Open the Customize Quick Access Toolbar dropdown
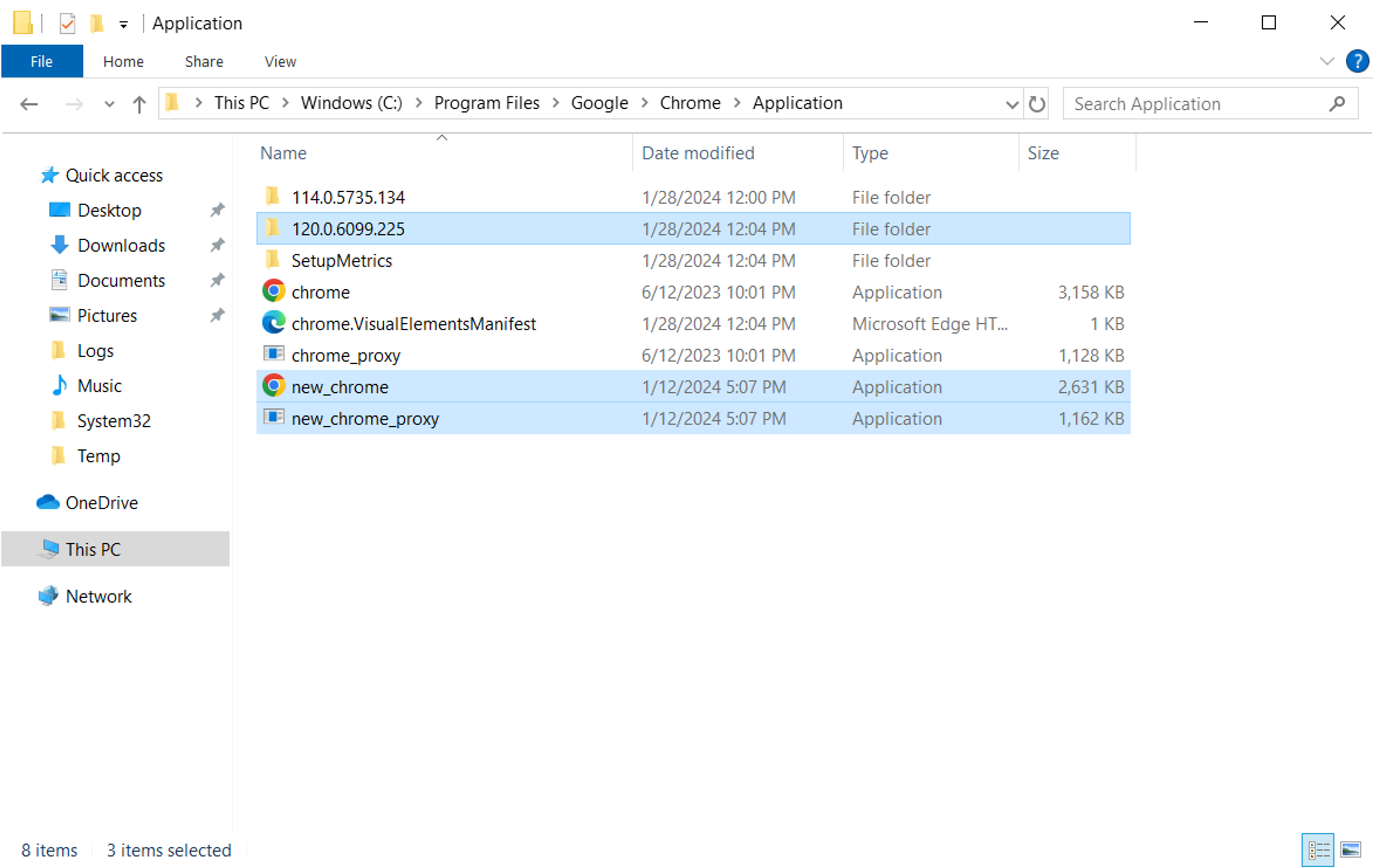This screenshot has height=868, width=1374. [x=123, y=25]
